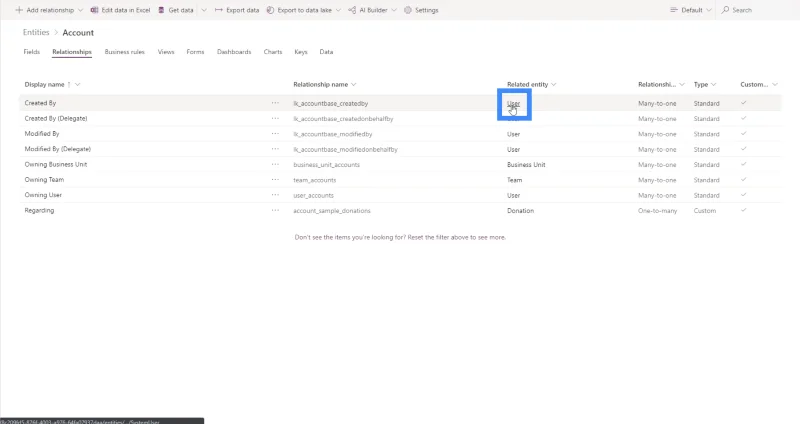Open more options for Created By (Delegate)
800x424 pixels.
(276, 118)
